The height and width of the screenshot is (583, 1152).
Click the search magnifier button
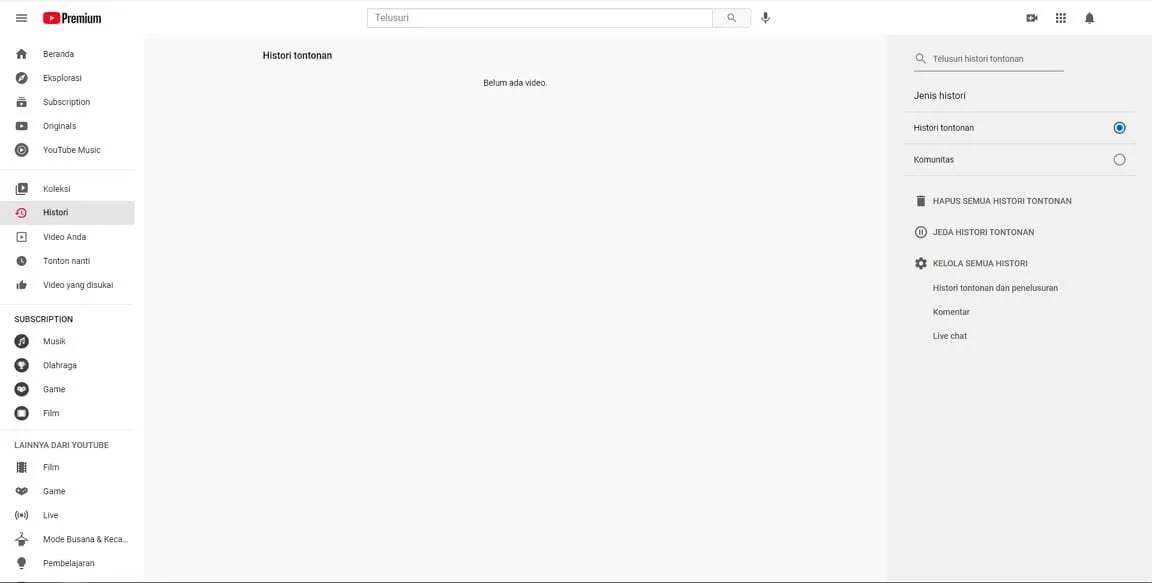tap(732, 18)
